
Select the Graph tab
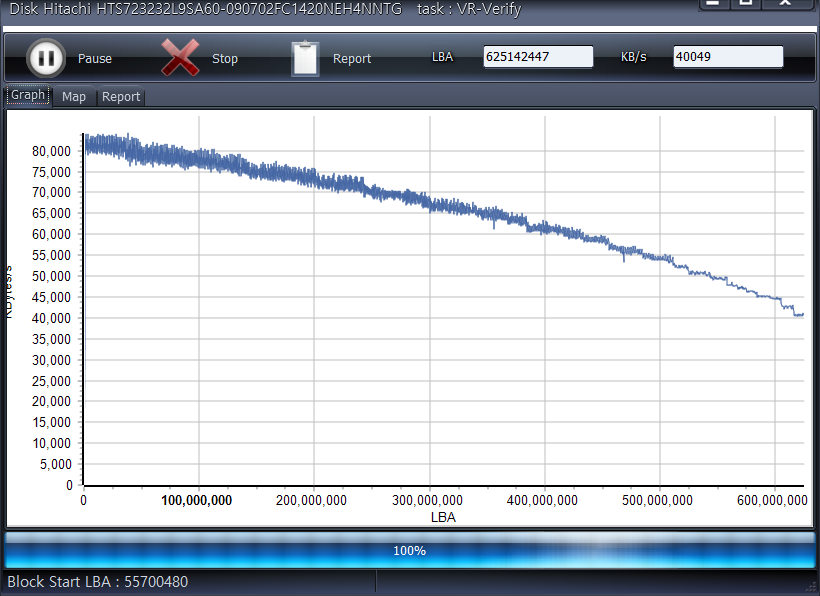(x=28, y=96)
